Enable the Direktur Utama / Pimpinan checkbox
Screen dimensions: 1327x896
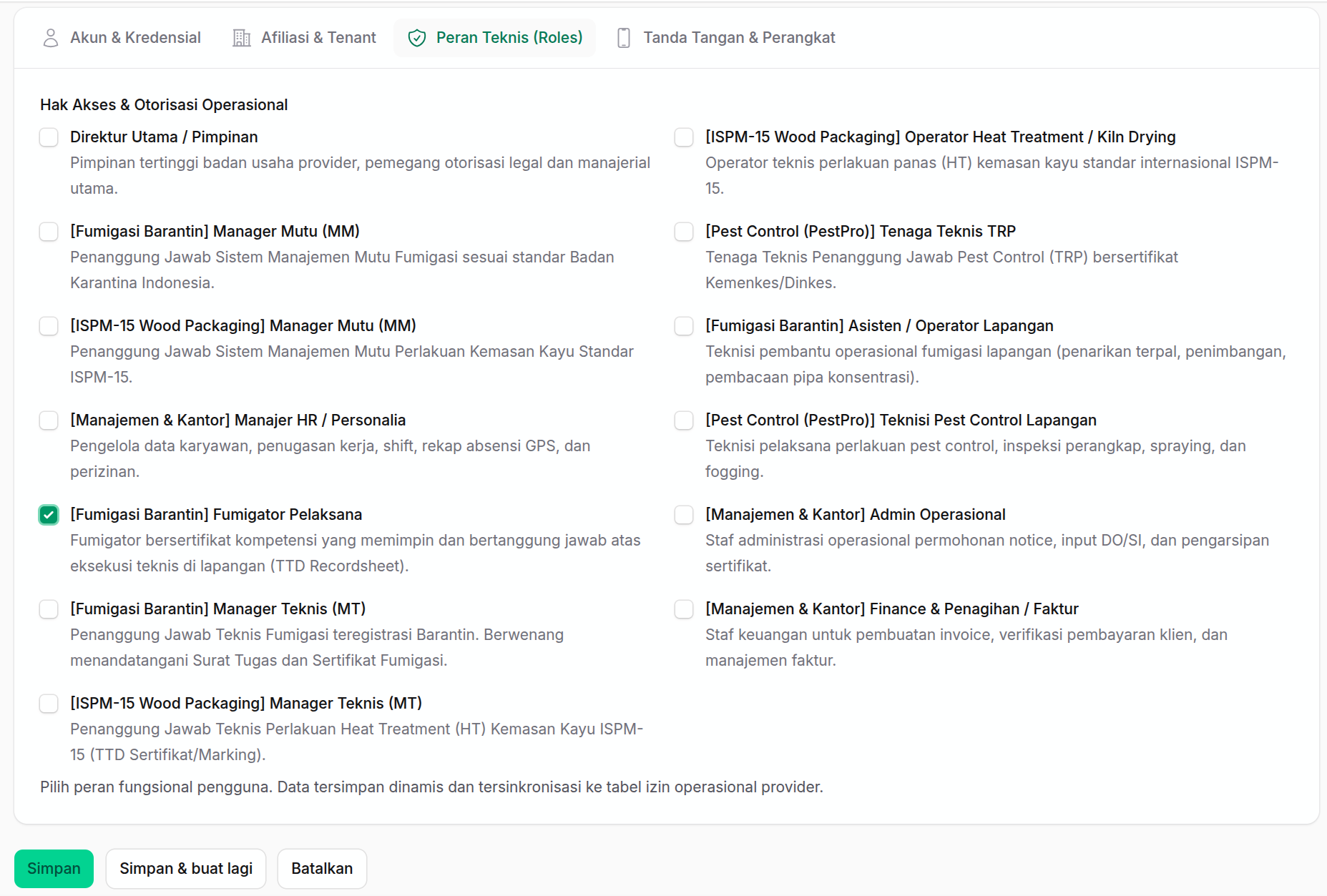(49, 137)
